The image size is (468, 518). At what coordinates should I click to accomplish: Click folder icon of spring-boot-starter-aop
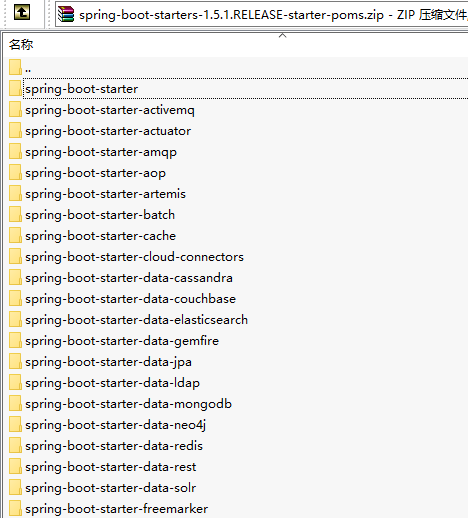tap(15, 172)
